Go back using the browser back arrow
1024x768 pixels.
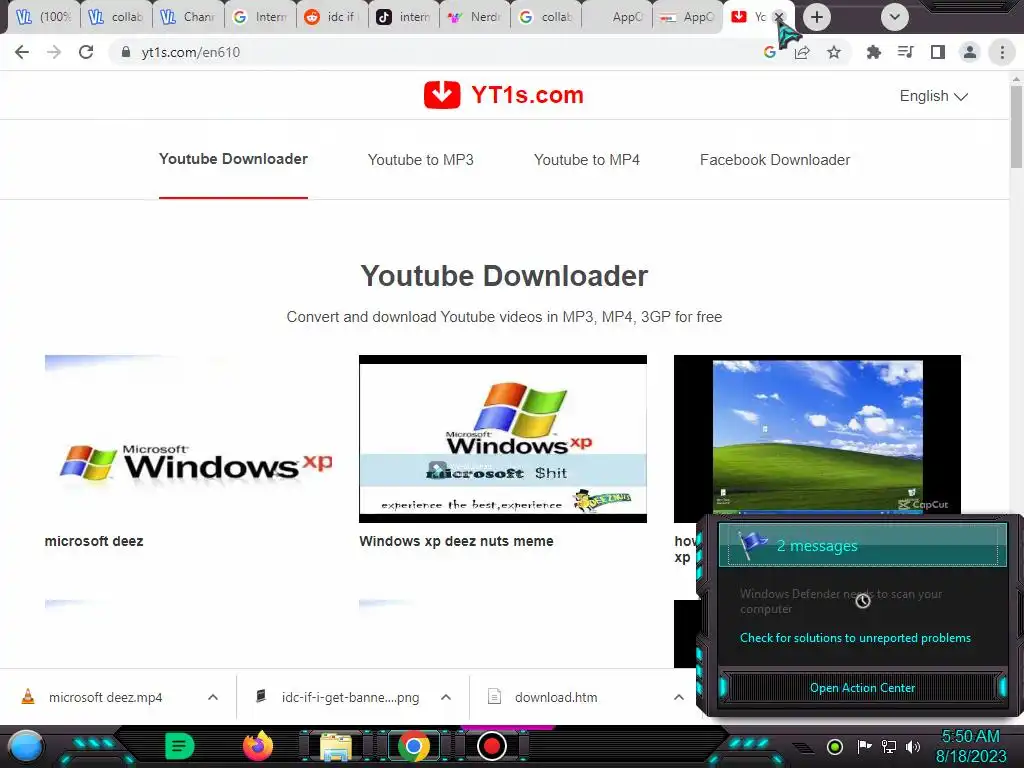(x=22, y=52)
